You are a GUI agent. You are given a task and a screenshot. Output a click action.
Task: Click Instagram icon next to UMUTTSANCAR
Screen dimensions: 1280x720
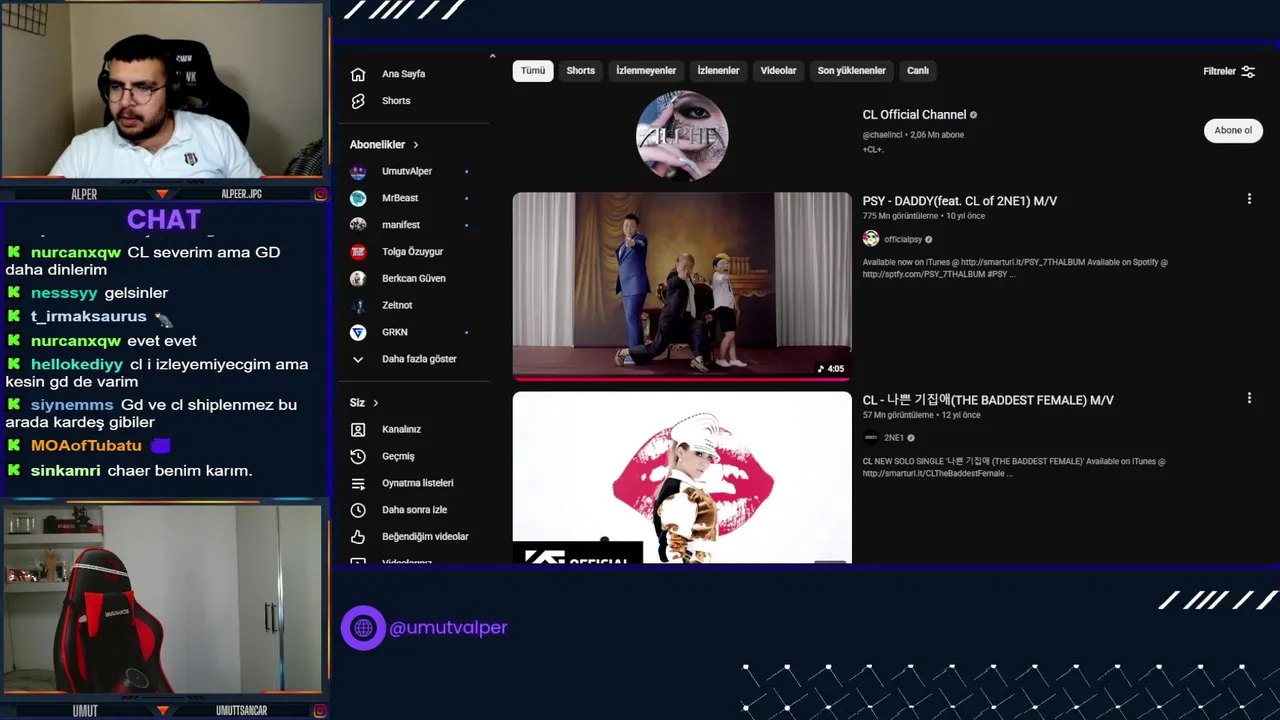tap(320, 710)
